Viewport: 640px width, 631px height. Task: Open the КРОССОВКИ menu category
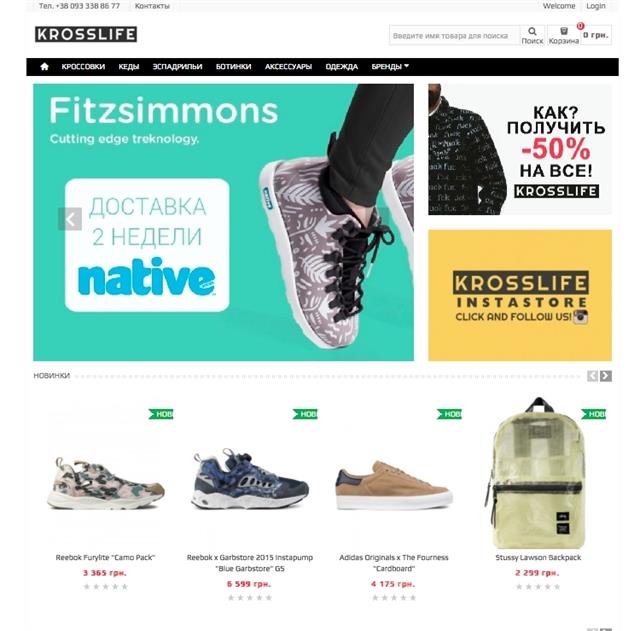click(x=83, y=67)
